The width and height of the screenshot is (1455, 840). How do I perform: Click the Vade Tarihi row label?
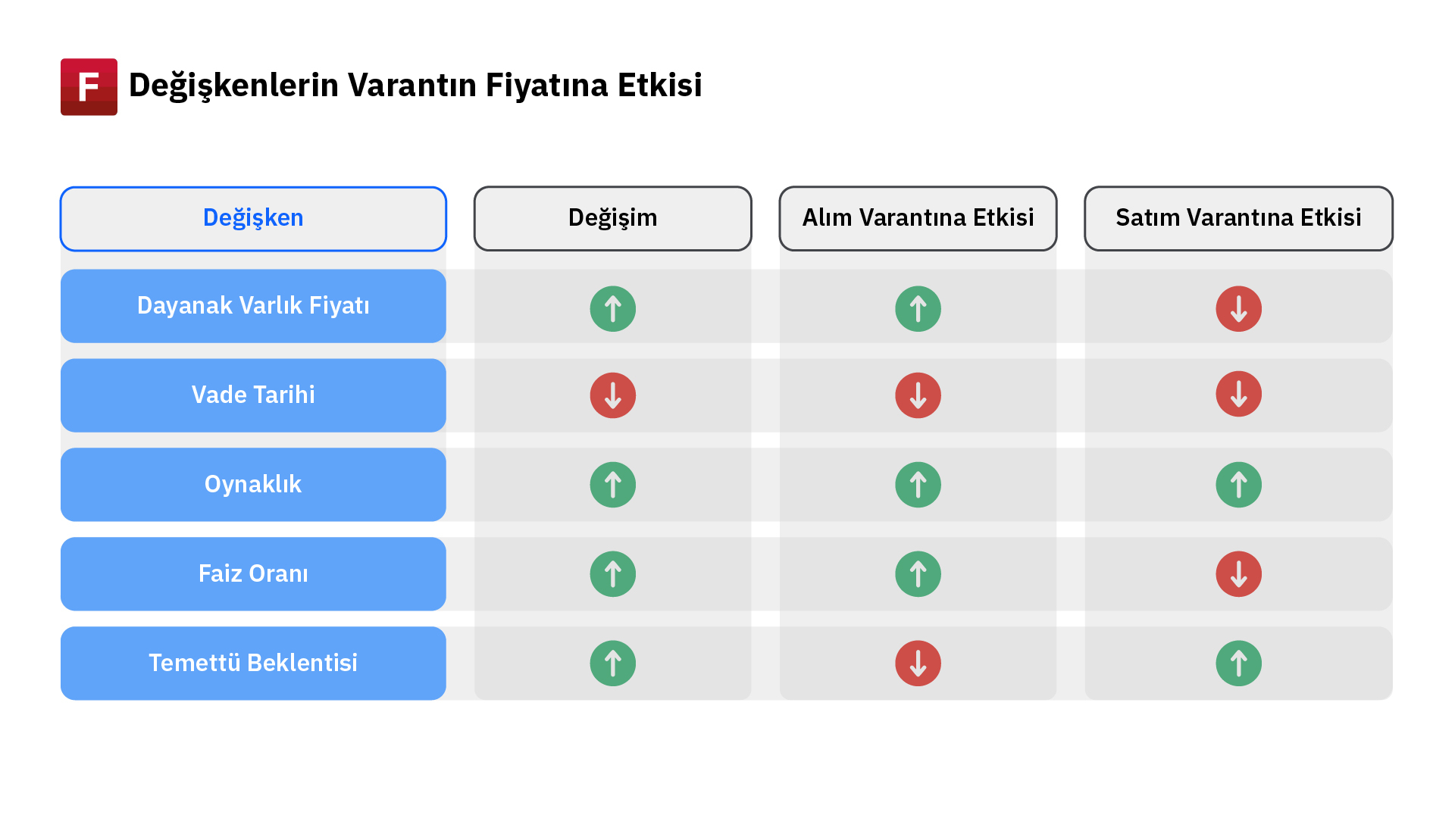click(253, 395)
